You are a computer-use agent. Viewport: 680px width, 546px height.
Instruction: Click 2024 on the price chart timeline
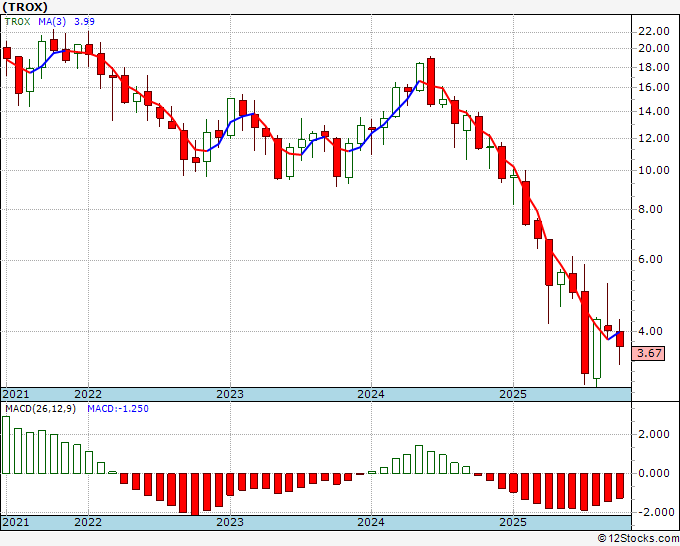click(x=371, y=394)
